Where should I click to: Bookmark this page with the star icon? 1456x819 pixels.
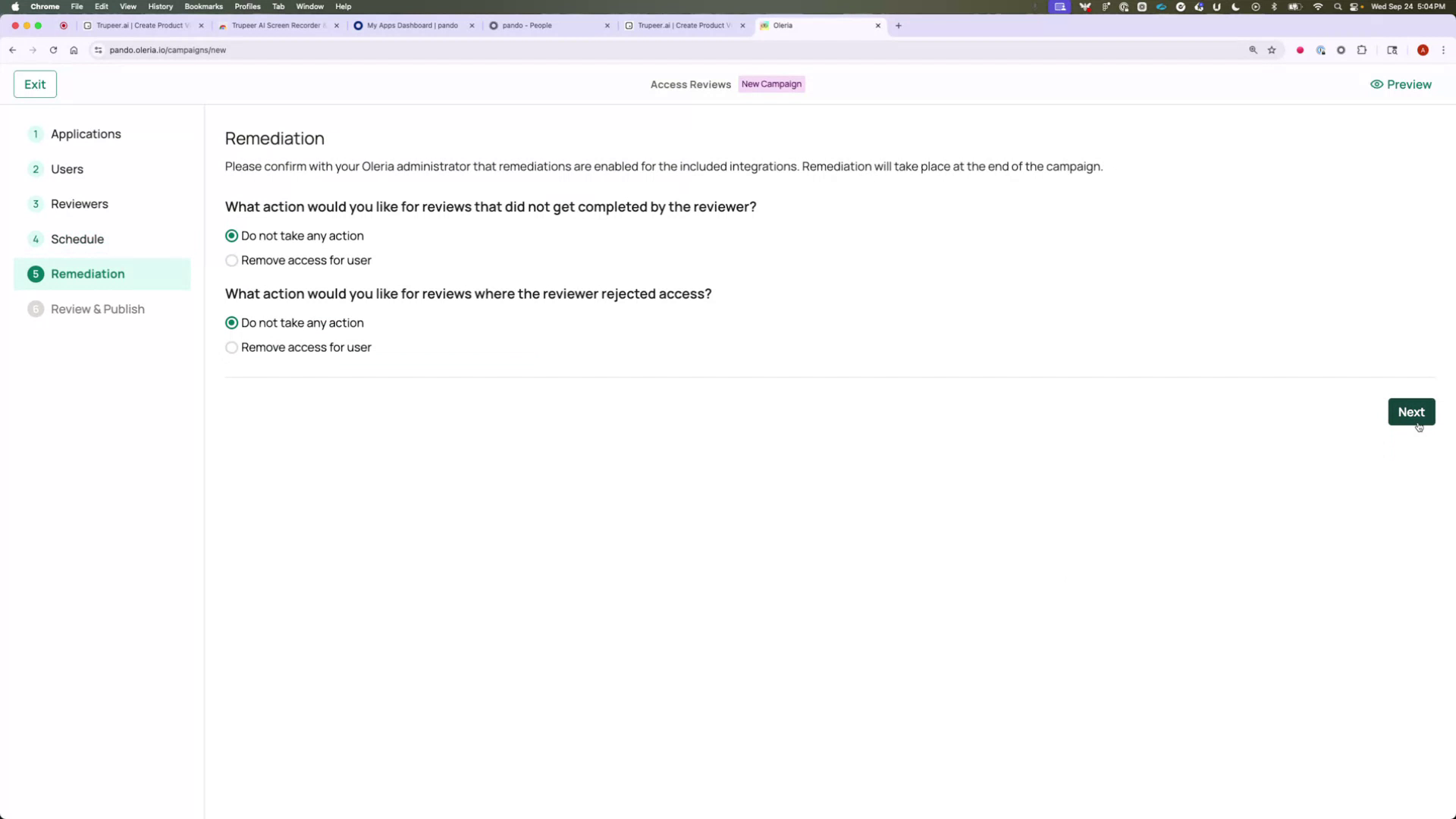click(x=1272, y=50)
